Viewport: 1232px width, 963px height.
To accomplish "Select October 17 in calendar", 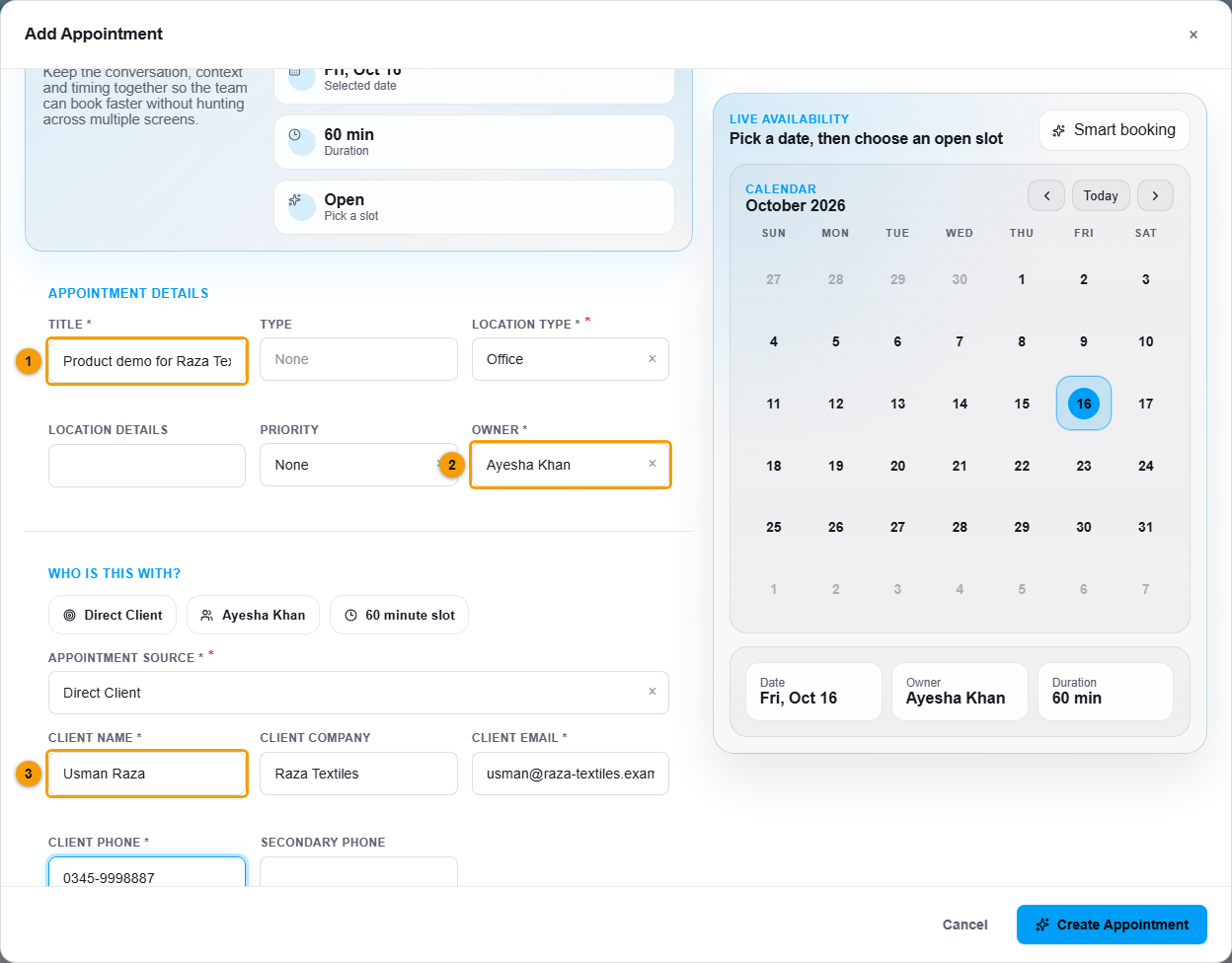I will [1145, 404].
